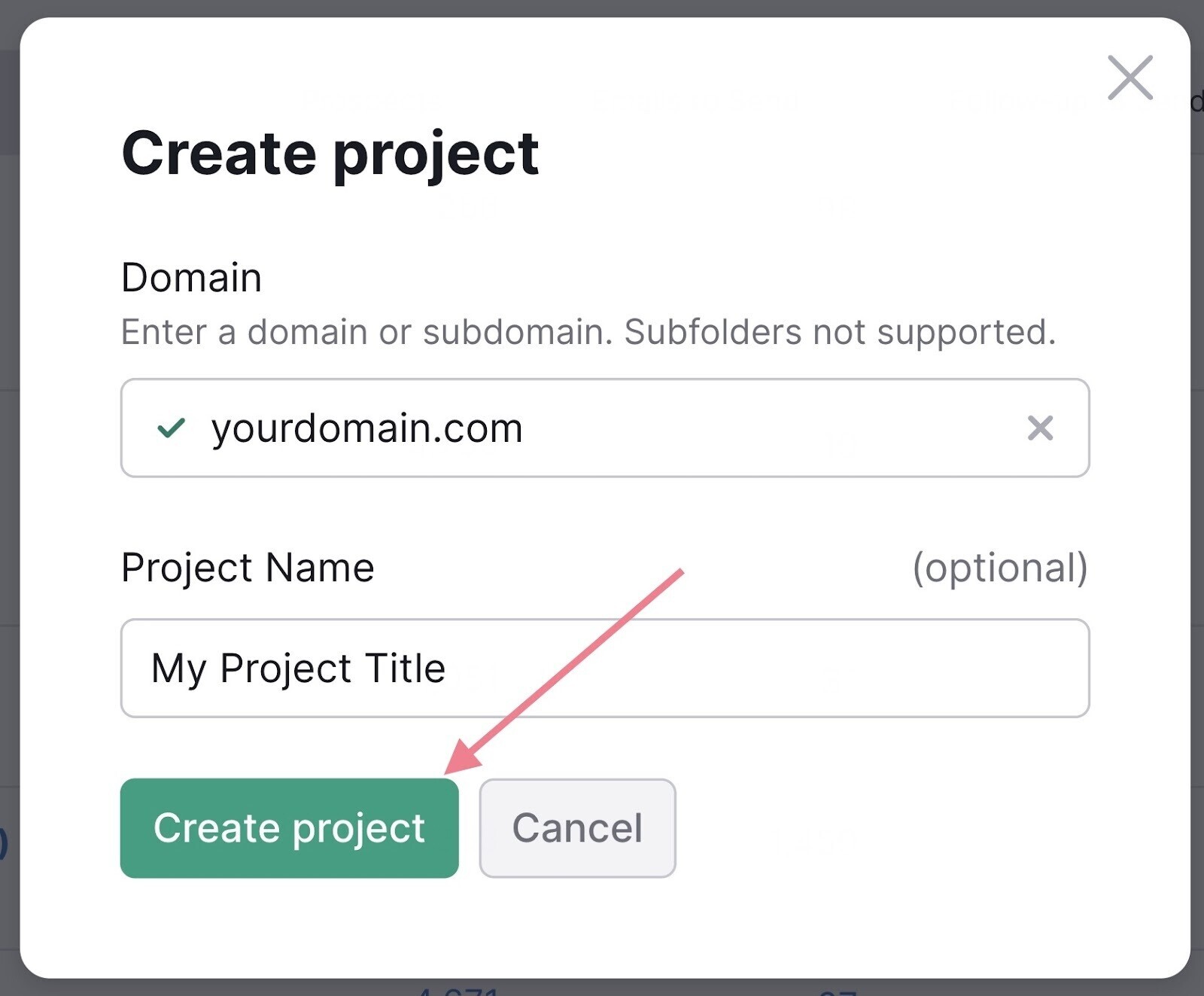
Task: Cancel the project creation
Action: click(x=577, y=827)
